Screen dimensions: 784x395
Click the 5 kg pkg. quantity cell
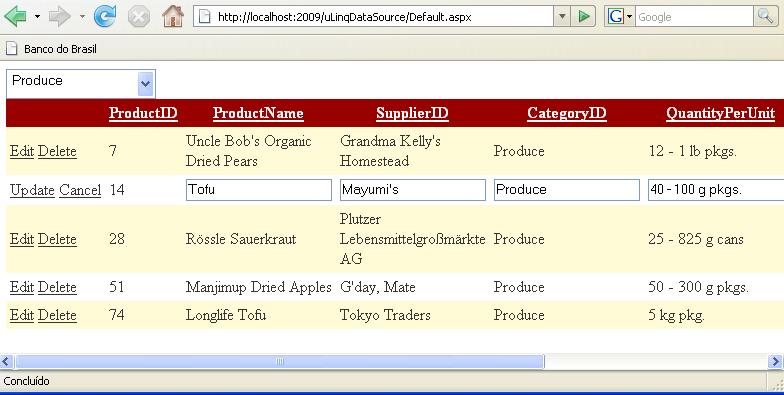pos(676,316)
